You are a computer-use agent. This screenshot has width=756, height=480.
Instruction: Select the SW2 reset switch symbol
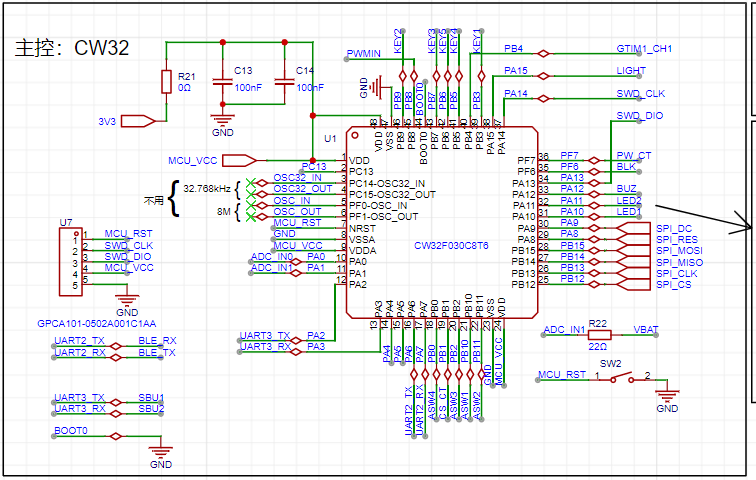click(622, 377)
